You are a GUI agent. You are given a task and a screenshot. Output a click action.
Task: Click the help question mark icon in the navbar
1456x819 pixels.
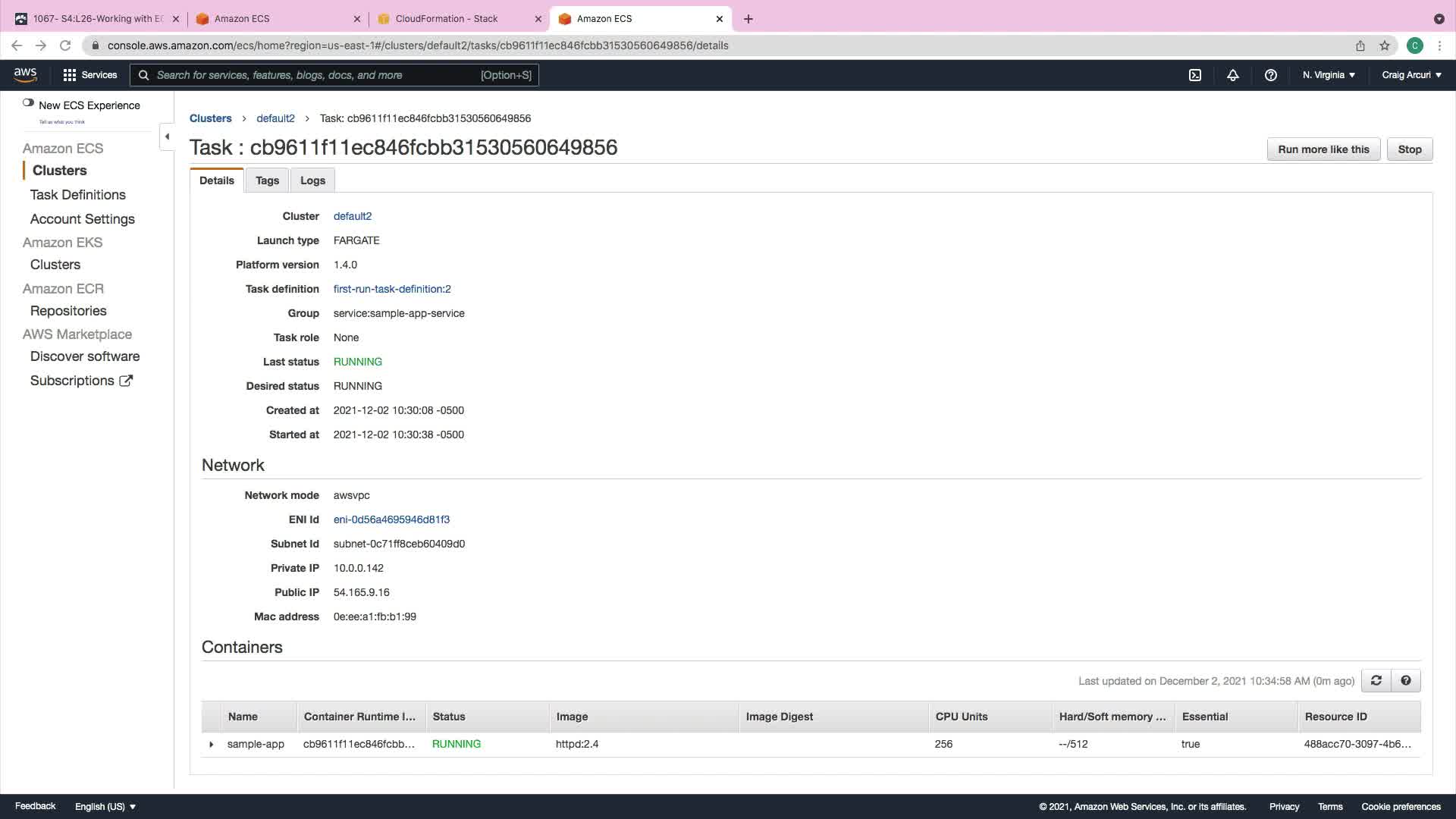point(1271,75)
